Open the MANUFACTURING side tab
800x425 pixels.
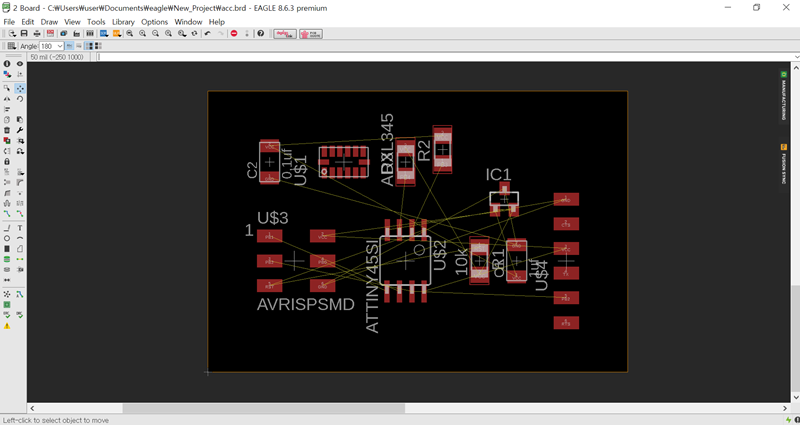[x=784, y=96]
